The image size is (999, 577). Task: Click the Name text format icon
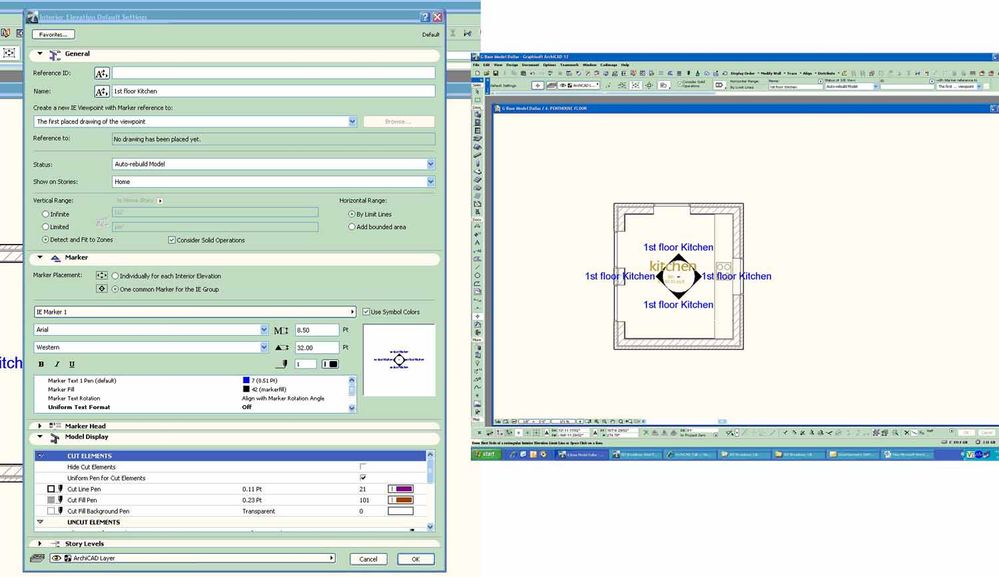tap(101, 92)
